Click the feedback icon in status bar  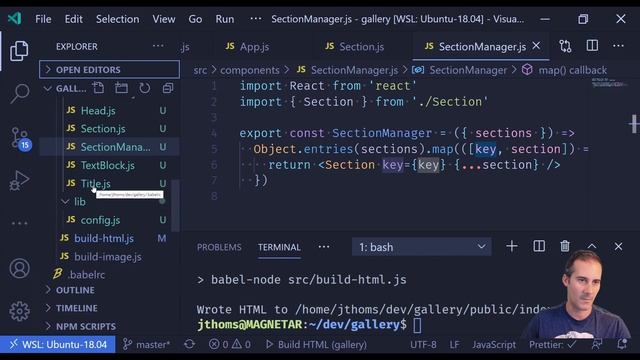click(597, 344)
